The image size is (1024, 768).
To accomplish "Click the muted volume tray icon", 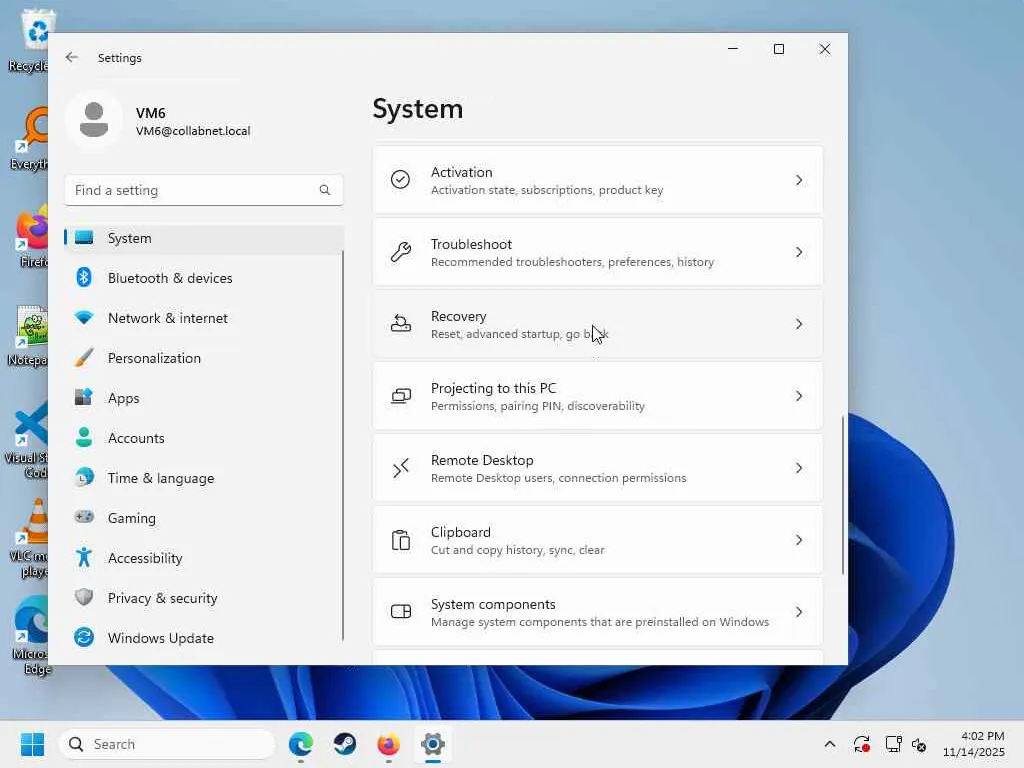I will tap(919, 744).
